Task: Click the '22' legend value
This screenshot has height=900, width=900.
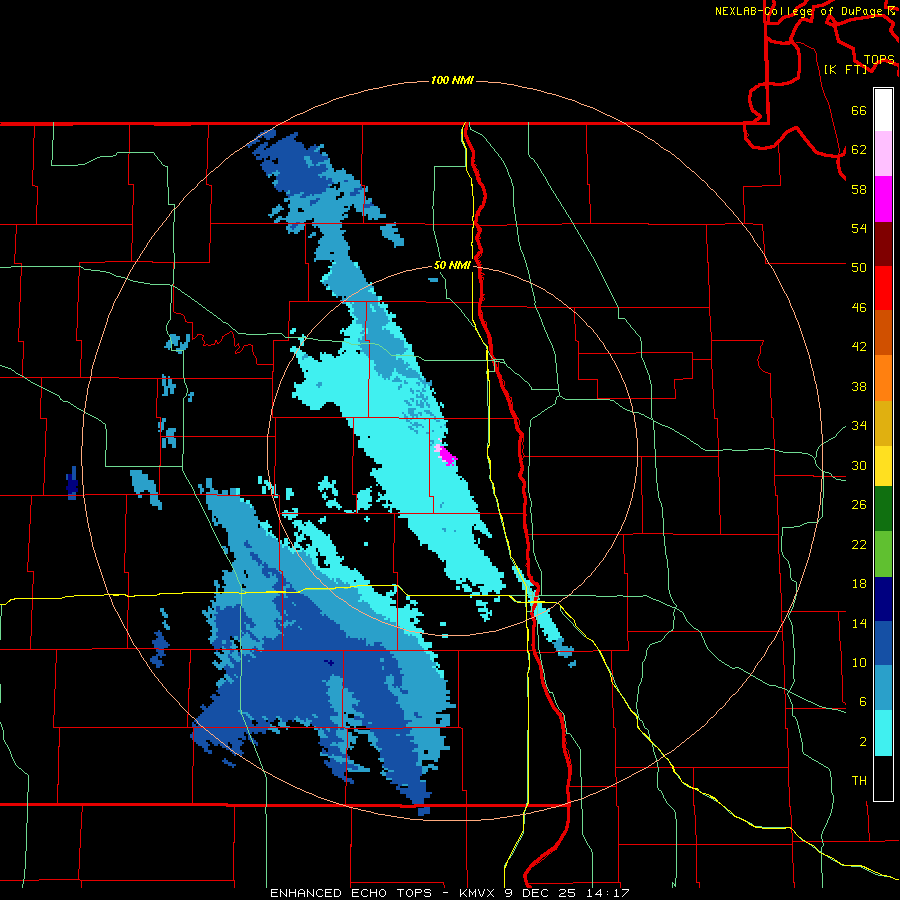Action: click(859, 545)
